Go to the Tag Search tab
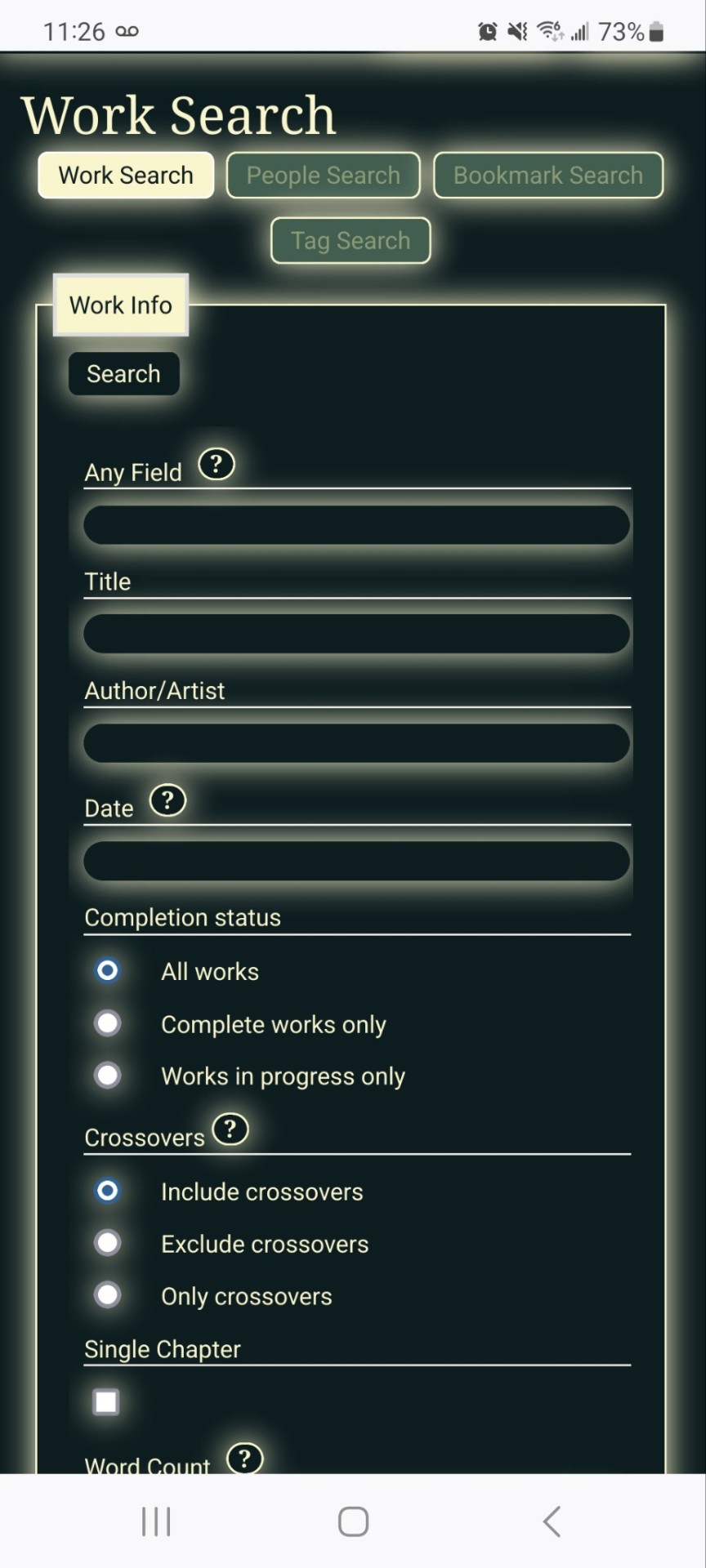706x1568 pixels. (351, 241)
